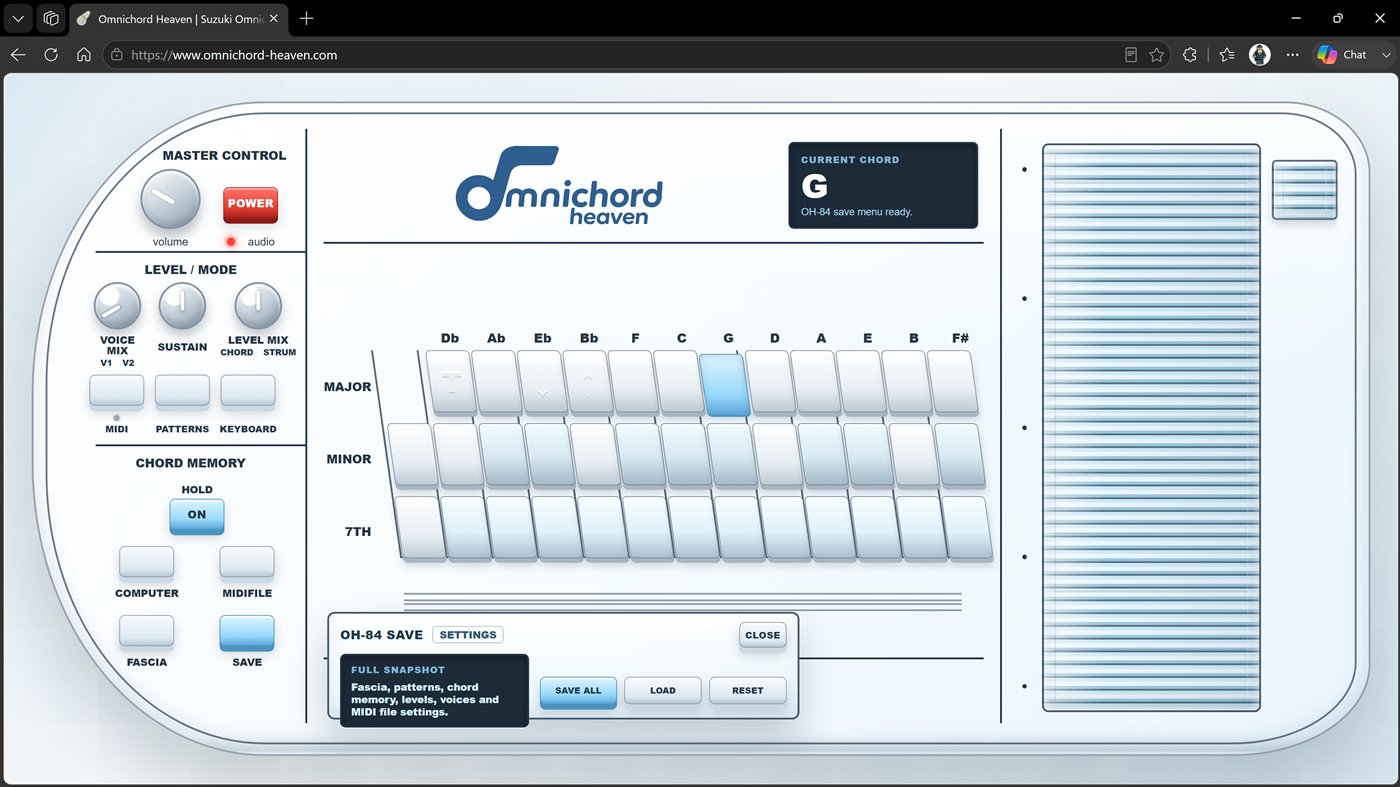Click LOAD in the save menu

tap(663, 691)
